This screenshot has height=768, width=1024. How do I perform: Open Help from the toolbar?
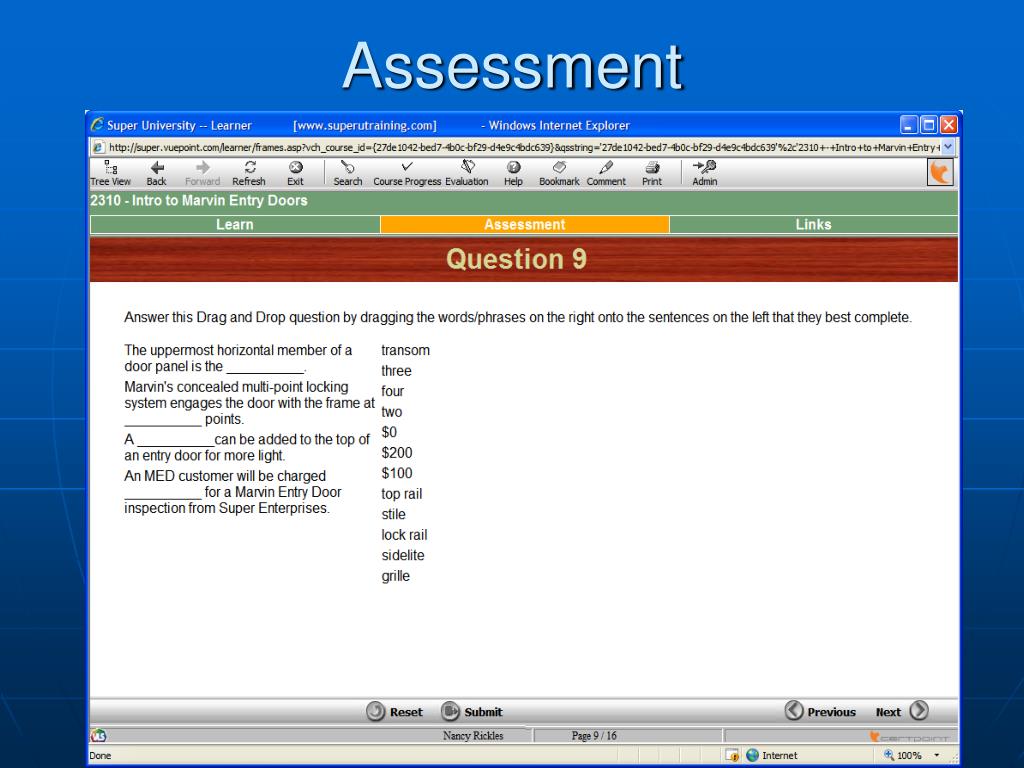click(513, 174)
